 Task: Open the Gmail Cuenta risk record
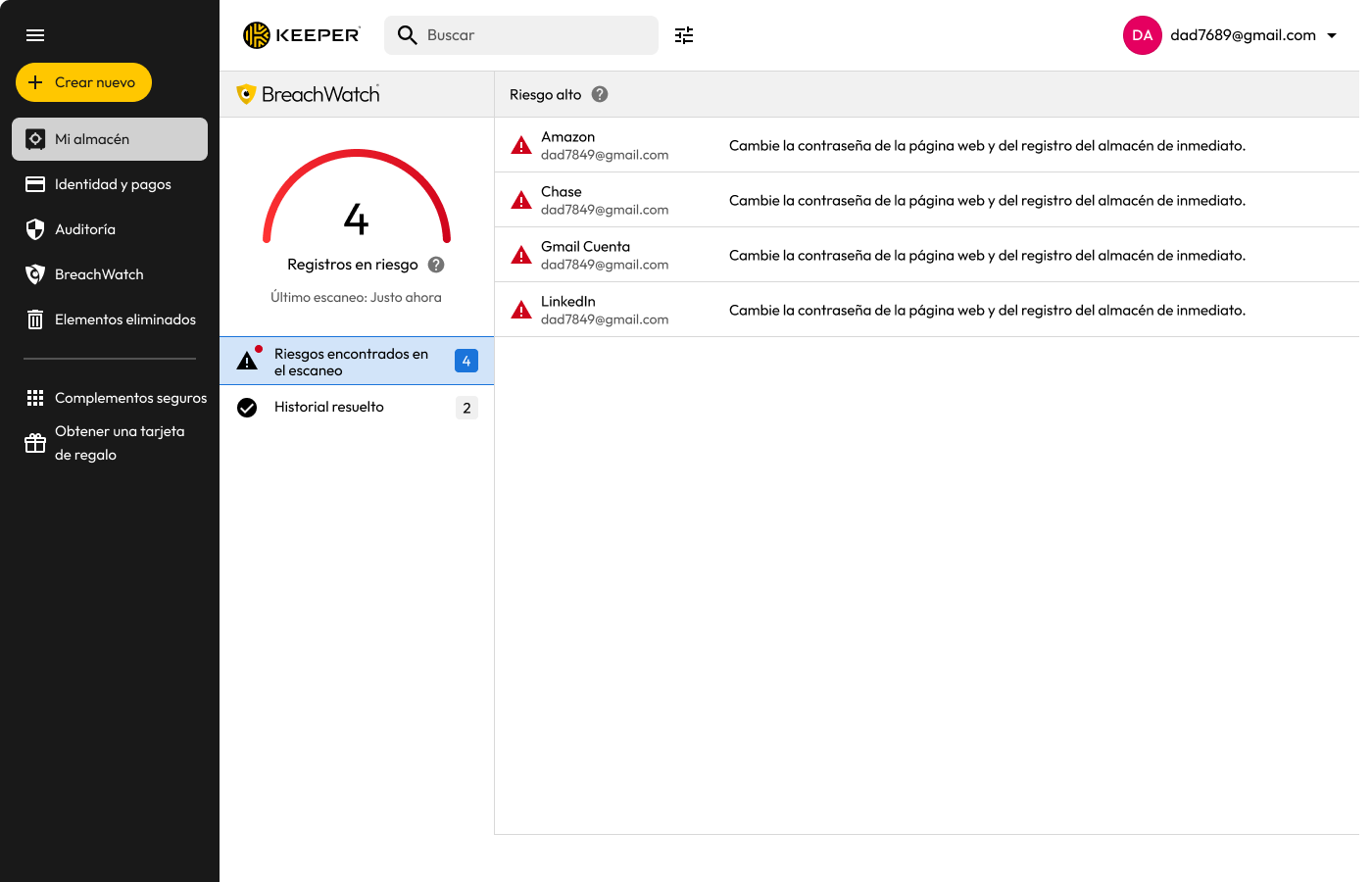tap(927, 255)
